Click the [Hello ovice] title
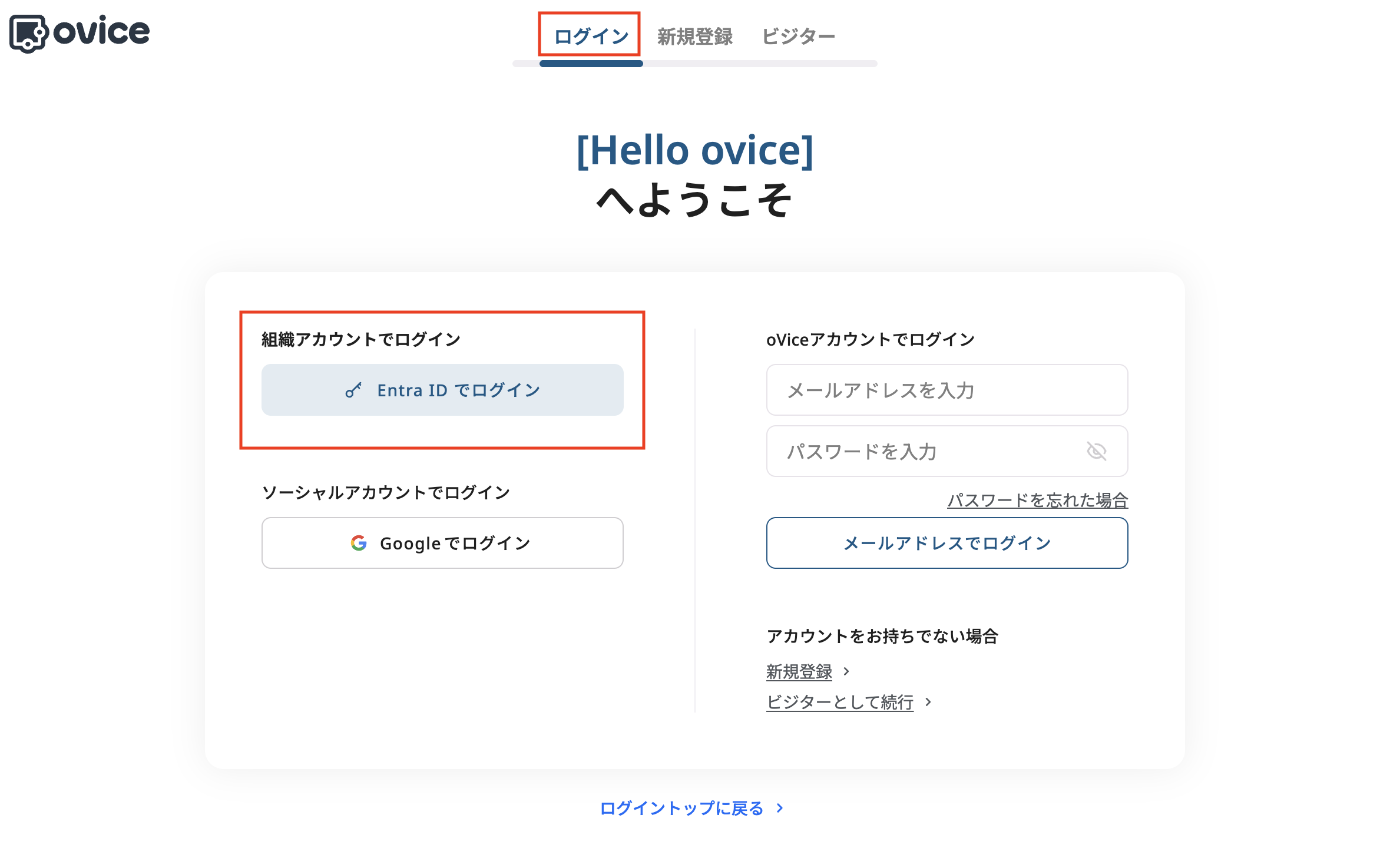Image resolution: width=1390 pixels, height=868 pixels. tap(695, 150)
